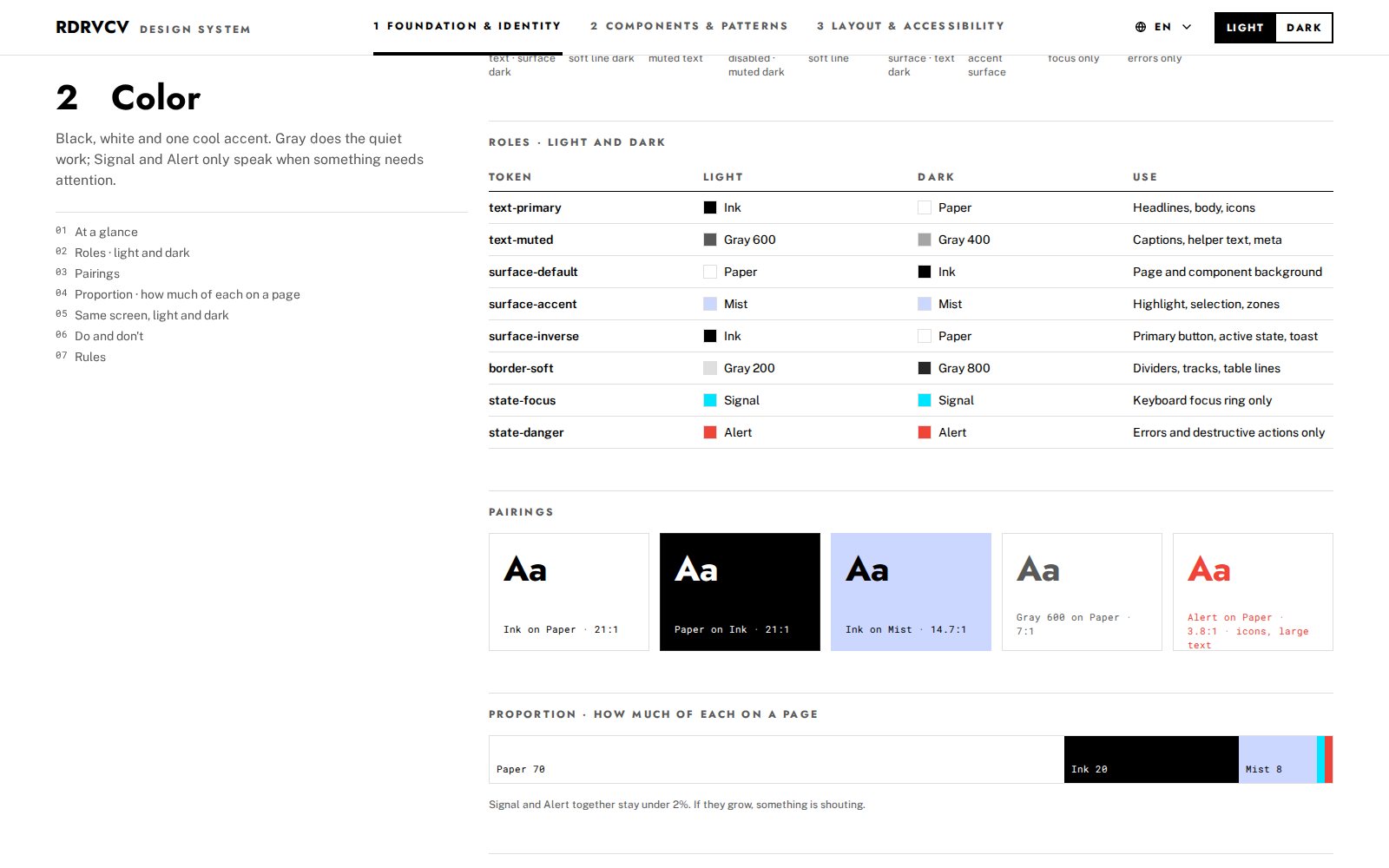Open the Foundation & Identity tab
Viewport: 1389px width, 868px height.
coord(467,26)
